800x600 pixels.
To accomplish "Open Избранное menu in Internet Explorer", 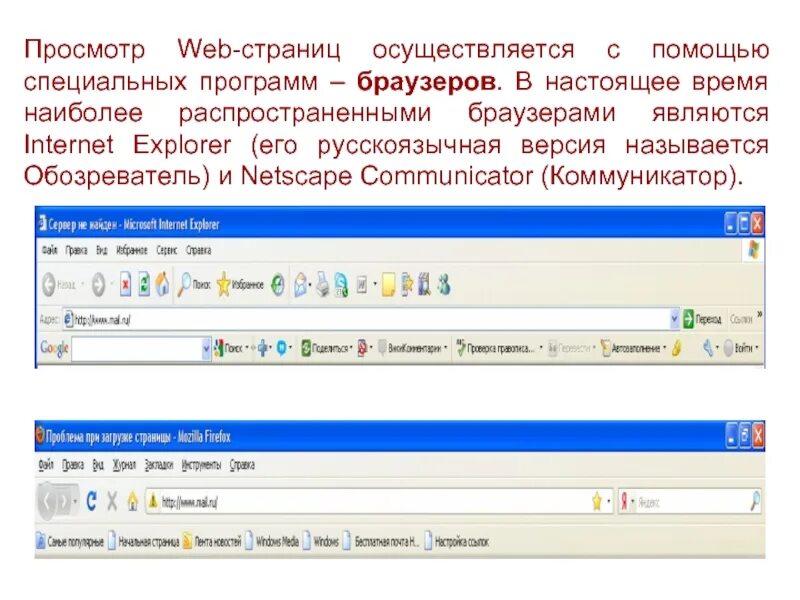I will coord(132,251).
